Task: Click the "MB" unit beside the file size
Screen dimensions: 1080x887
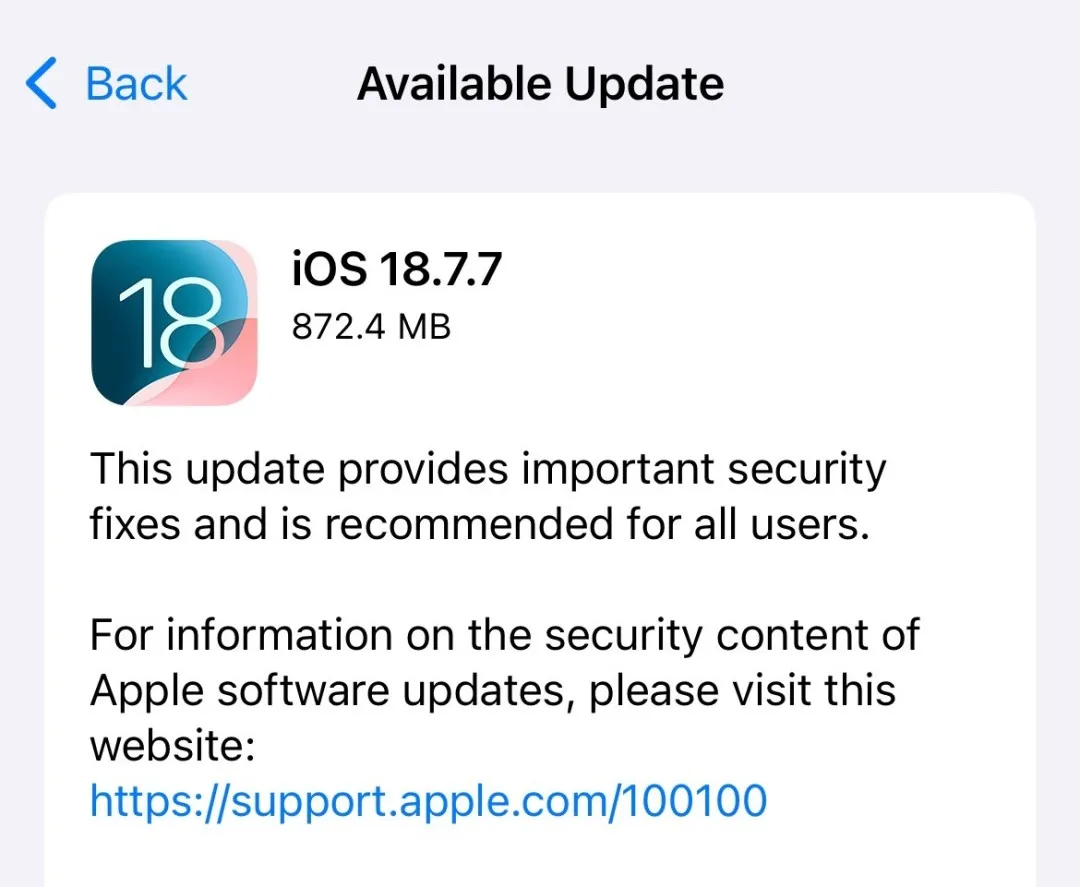Action: (x=424, y=326)
